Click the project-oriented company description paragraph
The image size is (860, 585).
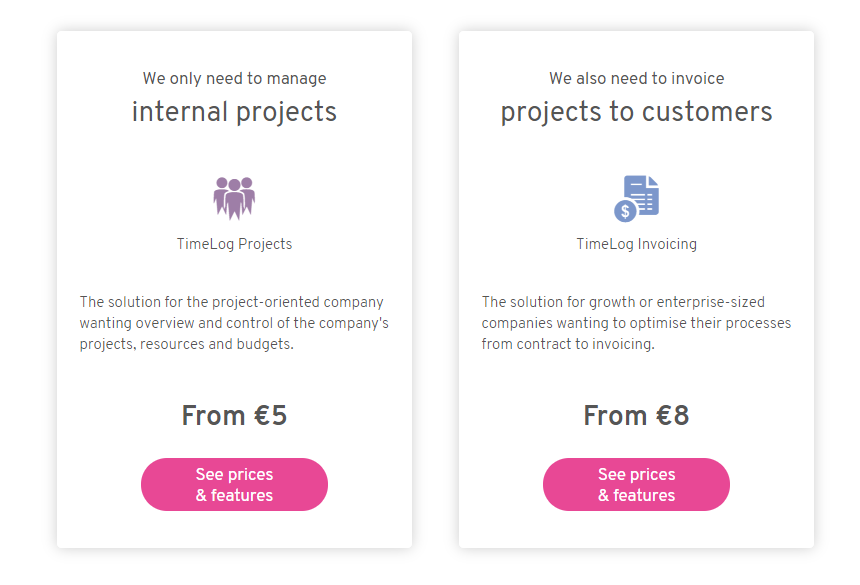click(x=234, y=323)
